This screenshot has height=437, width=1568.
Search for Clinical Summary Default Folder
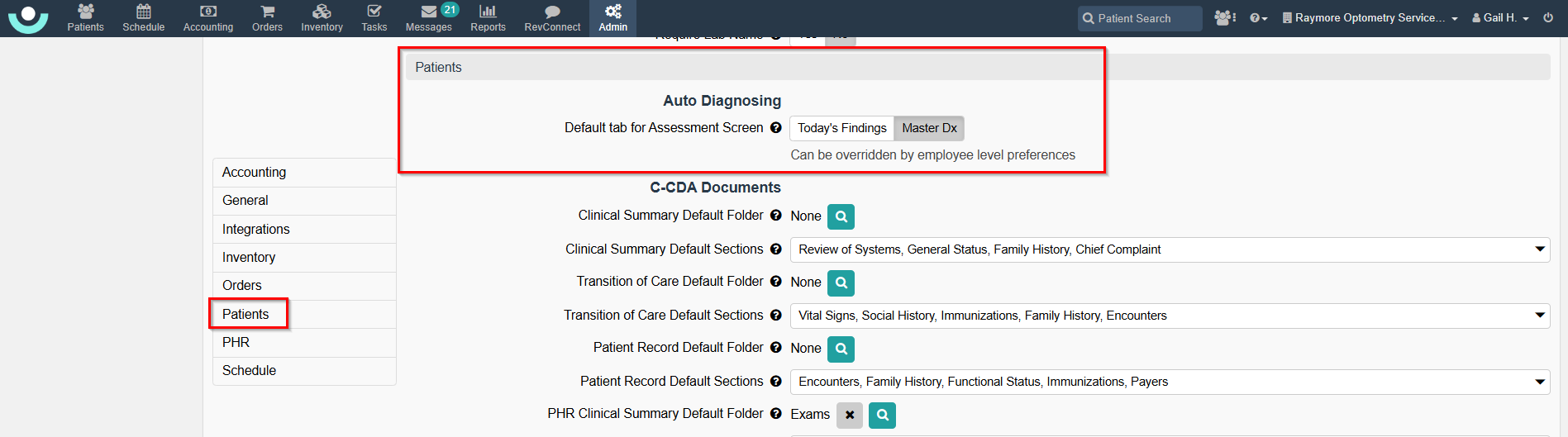(x=841, y=216)
